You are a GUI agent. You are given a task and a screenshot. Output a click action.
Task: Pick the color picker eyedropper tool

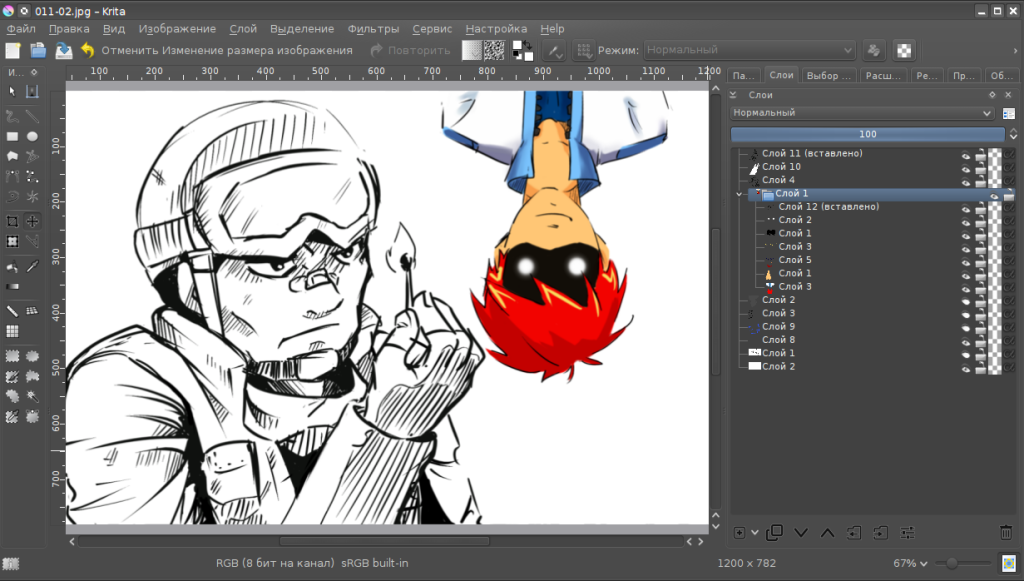point(32,266)
